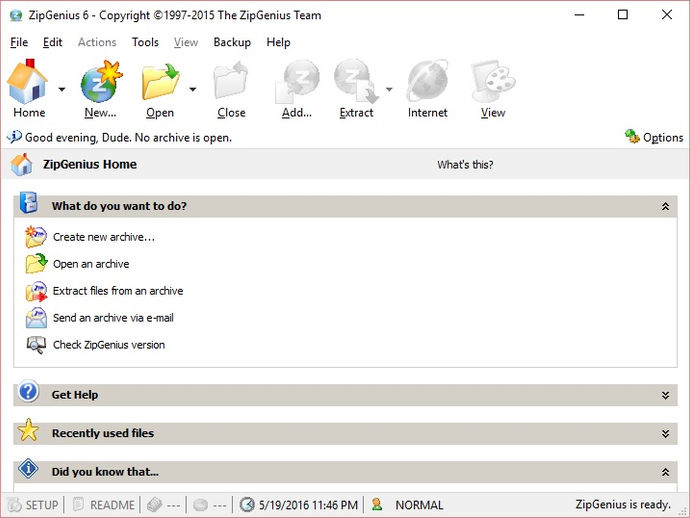Maximize the ZipGenius window
The width and height of the screenshot is (690, 518).
tap(623, 15)
